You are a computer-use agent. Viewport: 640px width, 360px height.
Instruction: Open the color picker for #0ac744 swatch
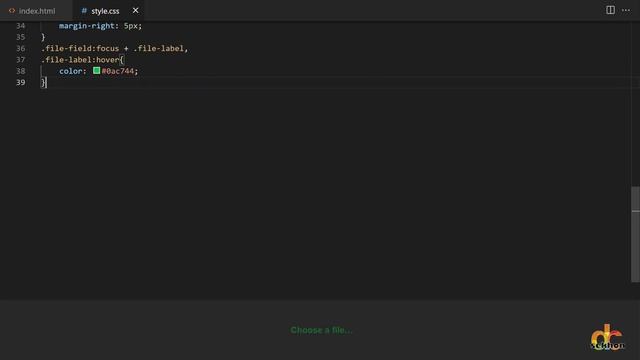[96, 71]
